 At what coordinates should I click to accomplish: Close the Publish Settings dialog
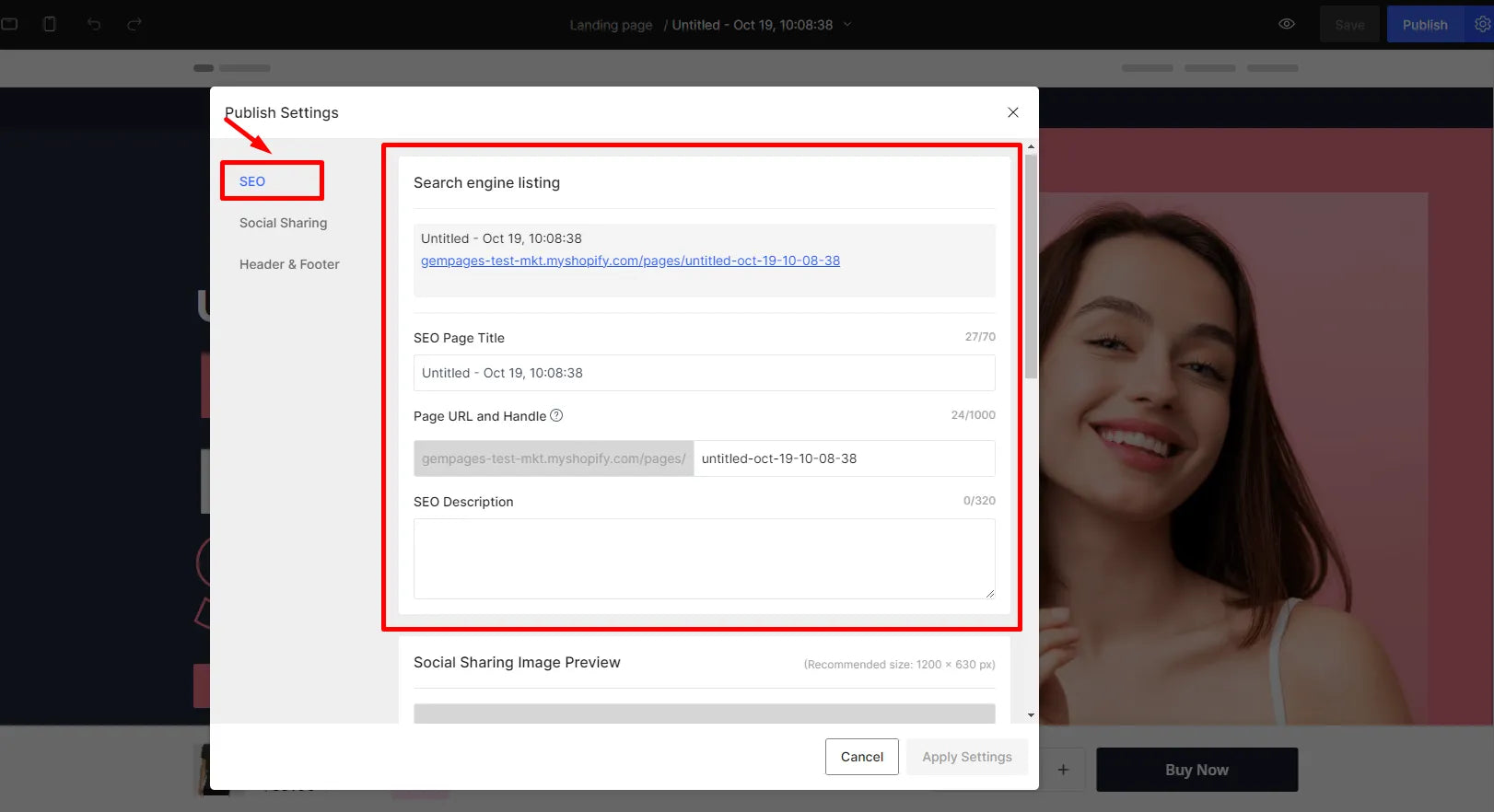pos(1012,112)
